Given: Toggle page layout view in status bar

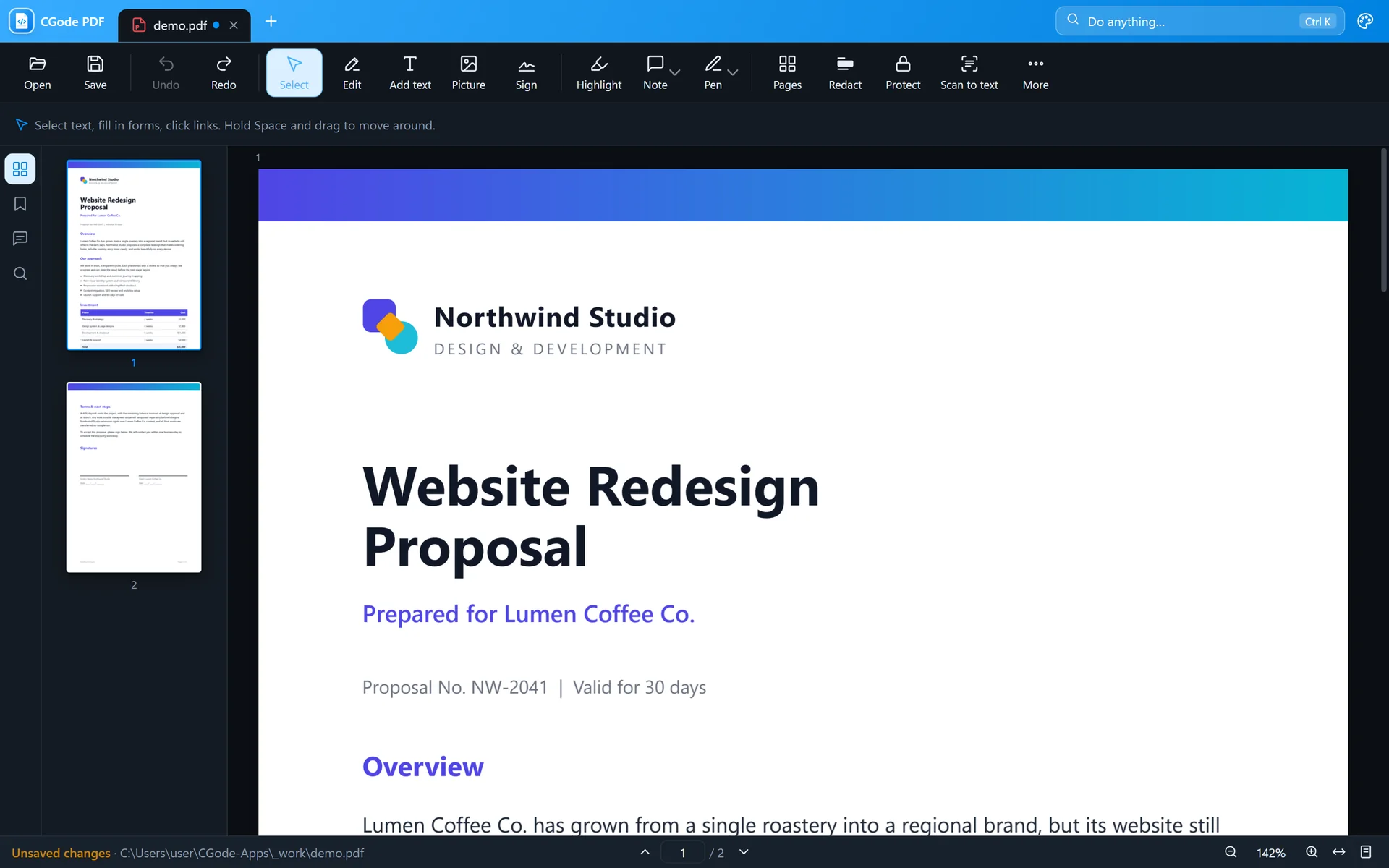Looking at the screenshot, I should [x=1366, y=852].
